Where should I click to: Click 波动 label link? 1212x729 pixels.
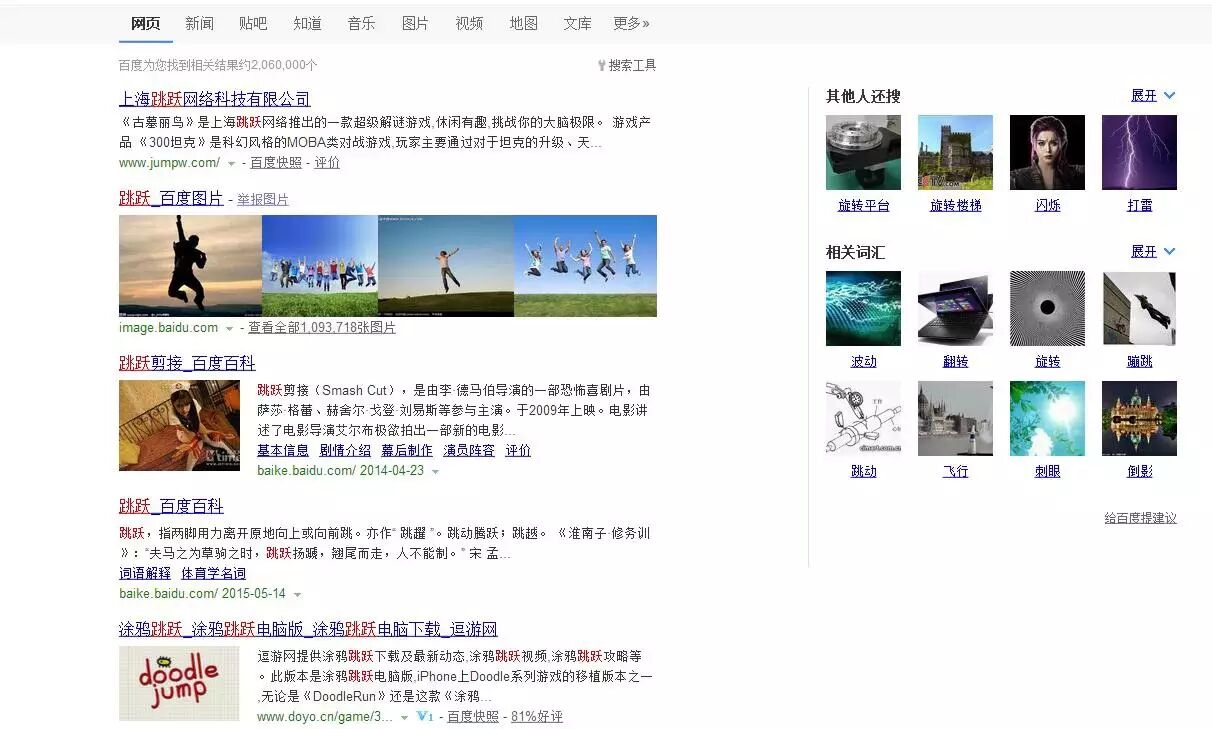[863, 361]
